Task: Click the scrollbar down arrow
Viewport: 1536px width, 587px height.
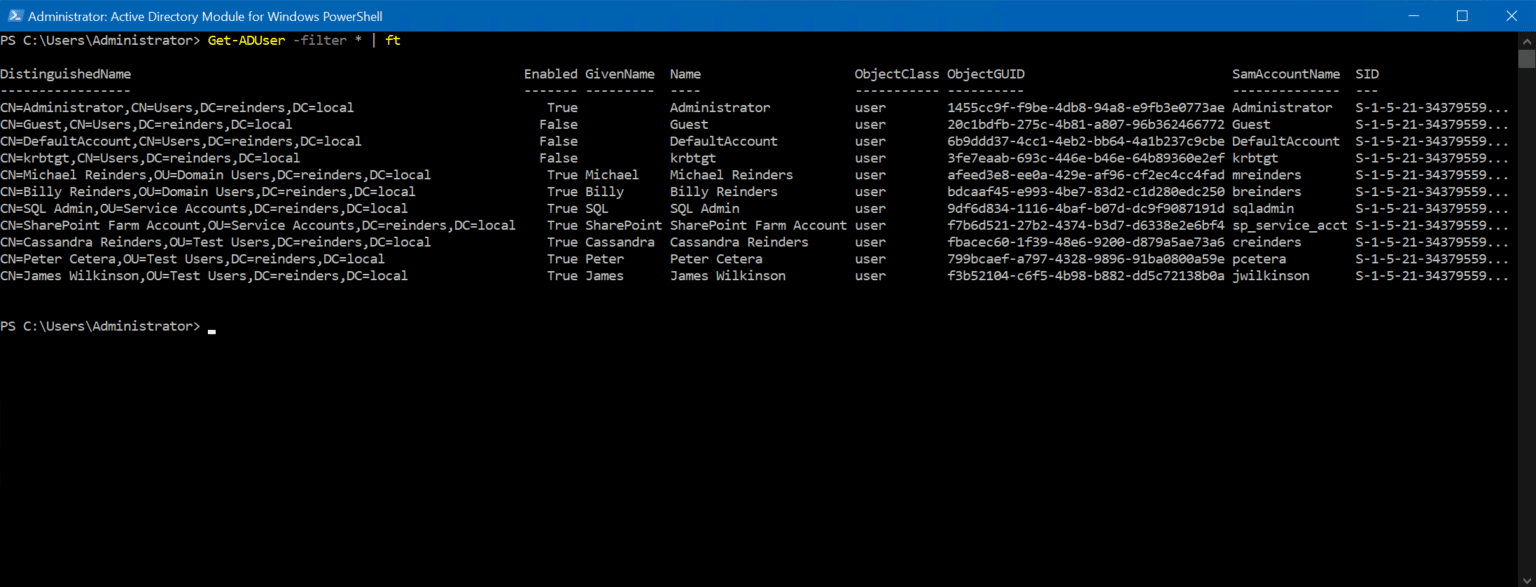Action: point(1528,578)
